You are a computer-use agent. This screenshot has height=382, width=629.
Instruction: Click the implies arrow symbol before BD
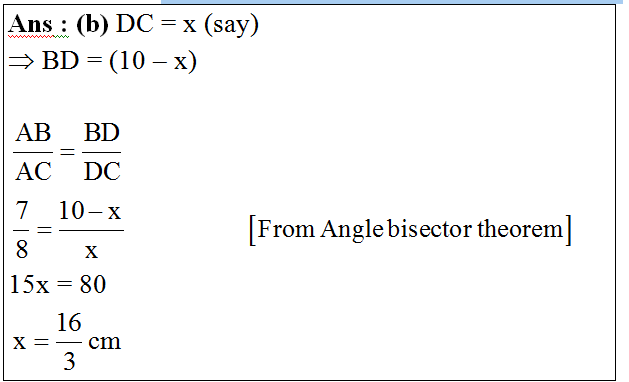21,62
